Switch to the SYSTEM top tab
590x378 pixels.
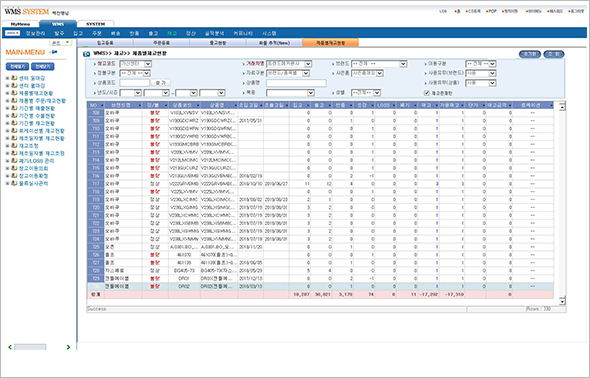pyautogui.click(x=96, y=24)
